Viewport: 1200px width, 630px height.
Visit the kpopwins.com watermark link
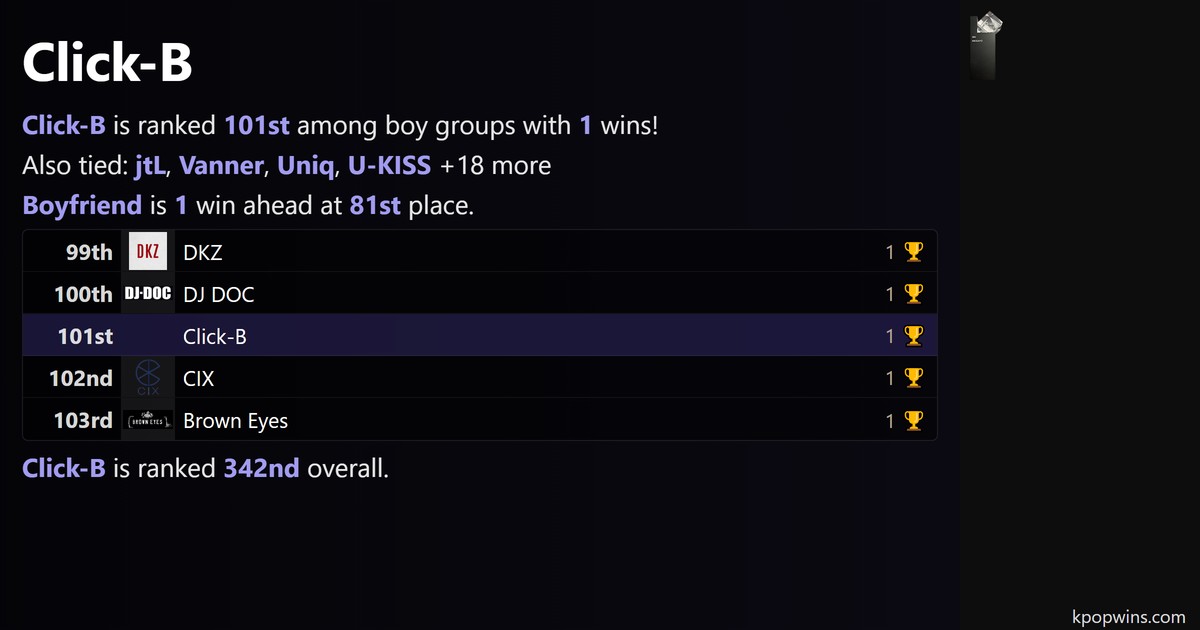[1127, 617]
